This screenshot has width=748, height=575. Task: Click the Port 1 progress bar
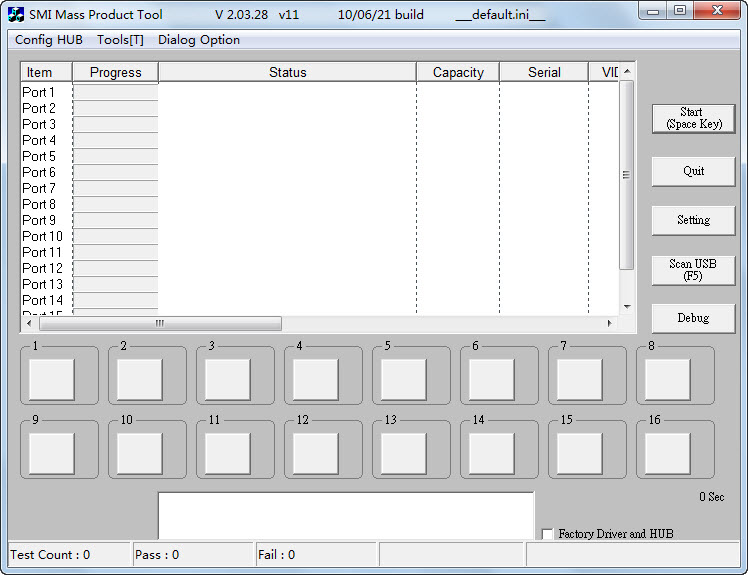(x=116, y=92)
